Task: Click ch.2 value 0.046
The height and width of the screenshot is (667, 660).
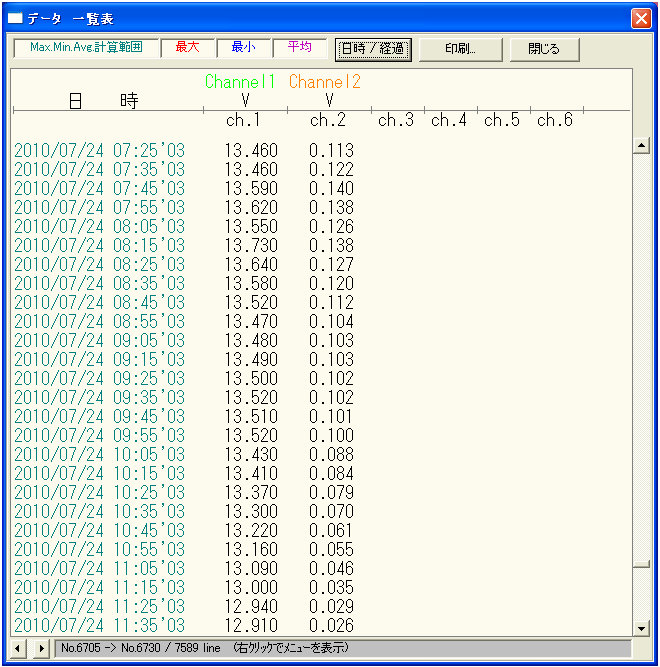Action: pos(331,569)
